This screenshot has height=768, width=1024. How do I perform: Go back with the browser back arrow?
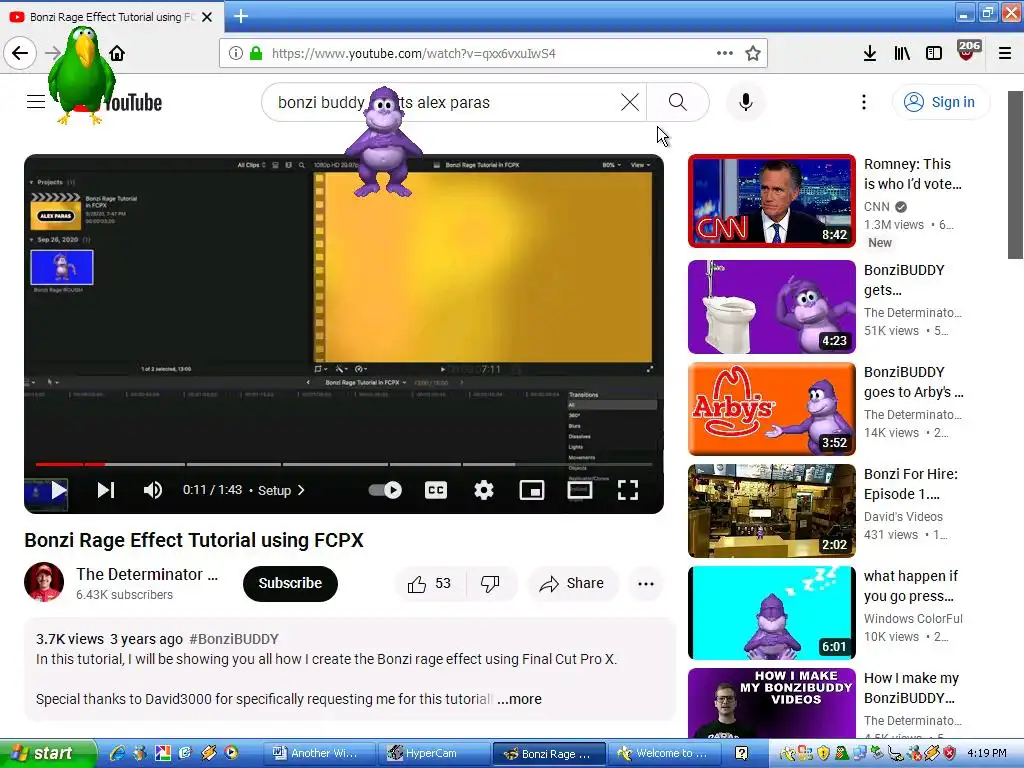20,53
